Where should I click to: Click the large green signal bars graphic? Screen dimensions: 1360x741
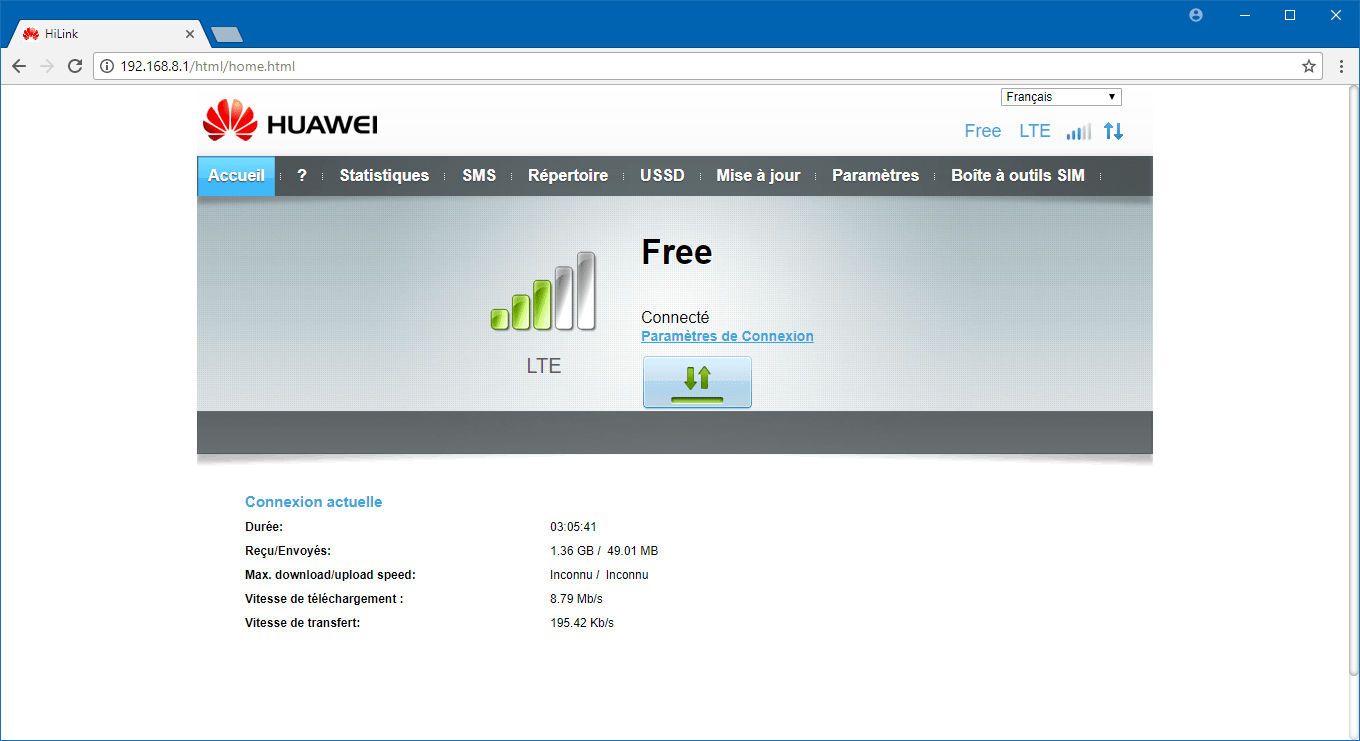coord(543,291)
